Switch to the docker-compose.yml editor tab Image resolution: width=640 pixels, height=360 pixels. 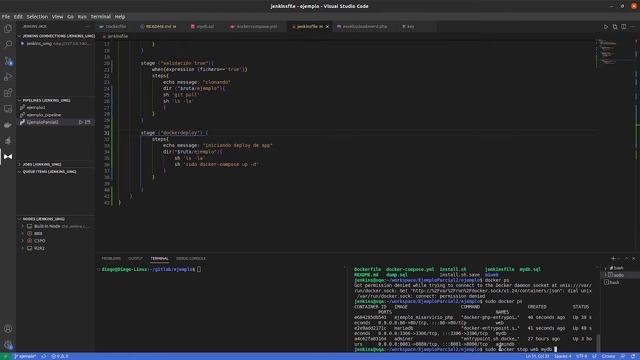(x=256, y=27)
